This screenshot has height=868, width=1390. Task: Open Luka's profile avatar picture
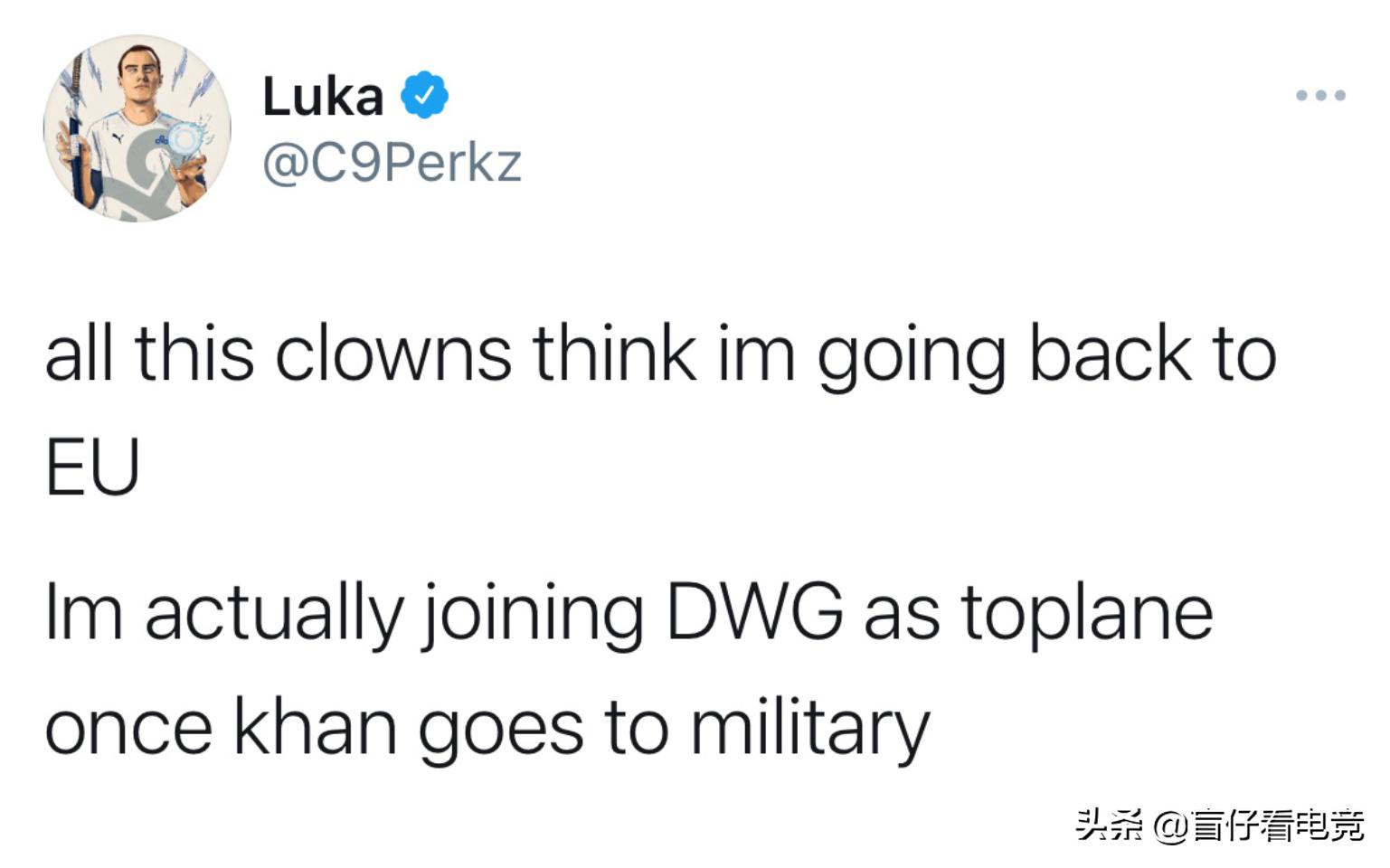point(137,128)
